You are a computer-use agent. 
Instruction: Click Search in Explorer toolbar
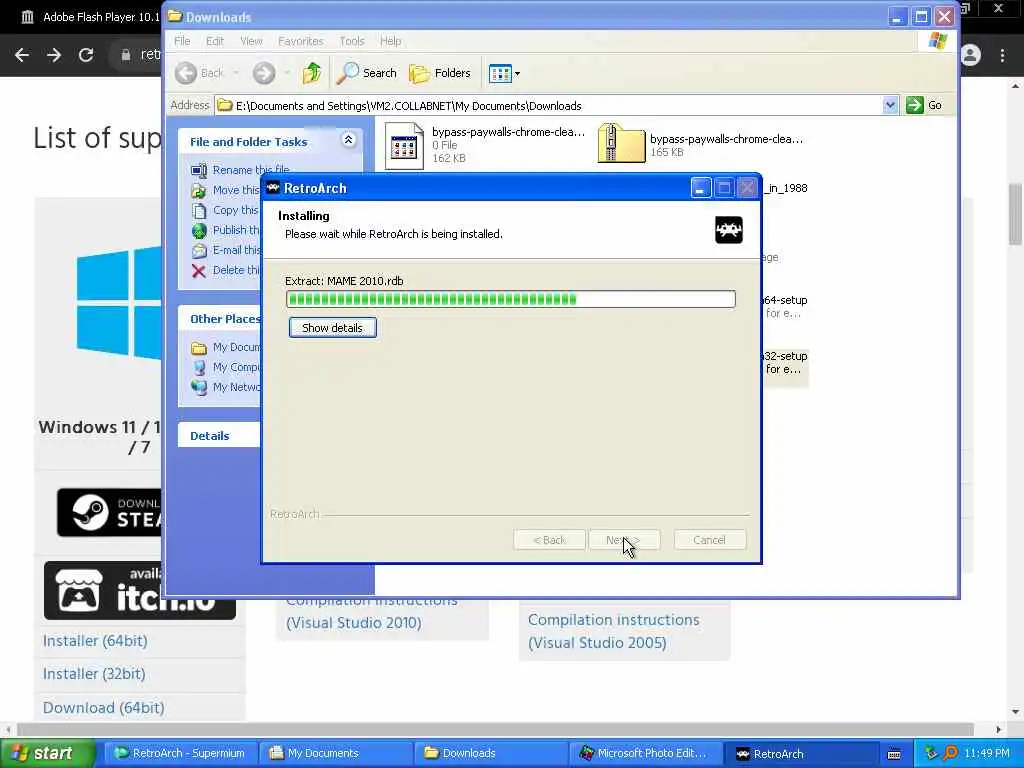click(x=366, y=73)
